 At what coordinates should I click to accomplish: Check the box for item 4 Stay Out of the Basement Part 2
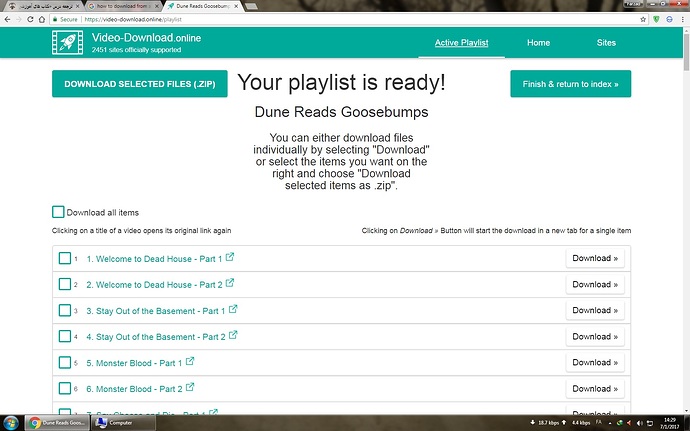coord(65,336)
